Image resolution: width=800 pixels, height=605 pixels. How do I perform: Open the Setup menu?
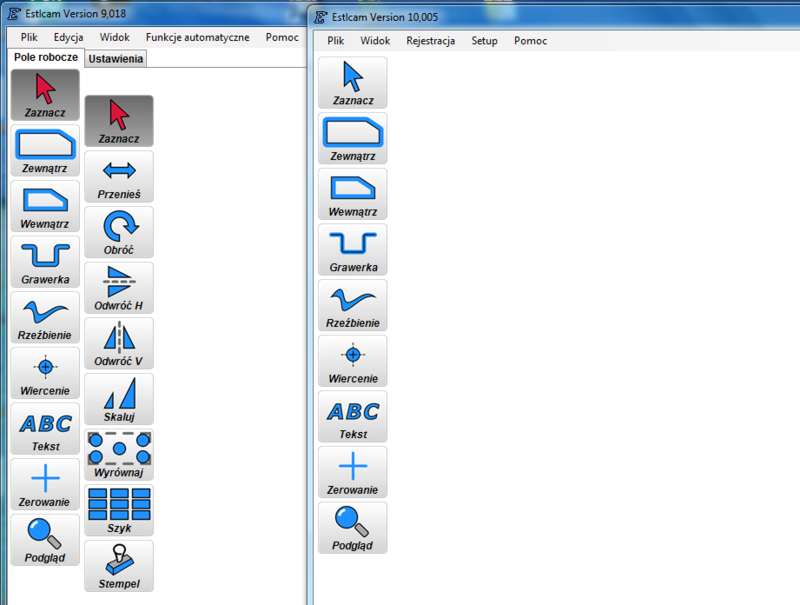click(484, 41)
